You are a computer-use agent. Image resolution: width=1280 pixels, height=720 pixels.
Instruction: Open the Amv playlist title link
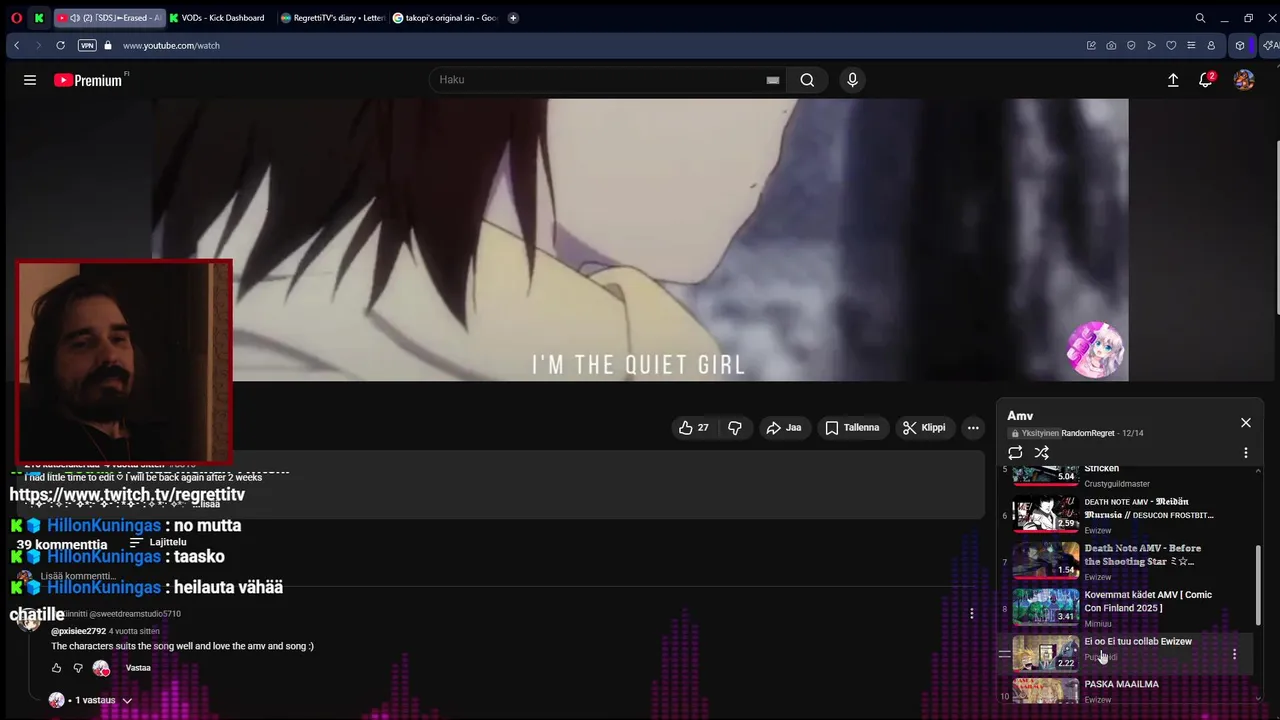pyautogui.click(x=1020, y=416)
